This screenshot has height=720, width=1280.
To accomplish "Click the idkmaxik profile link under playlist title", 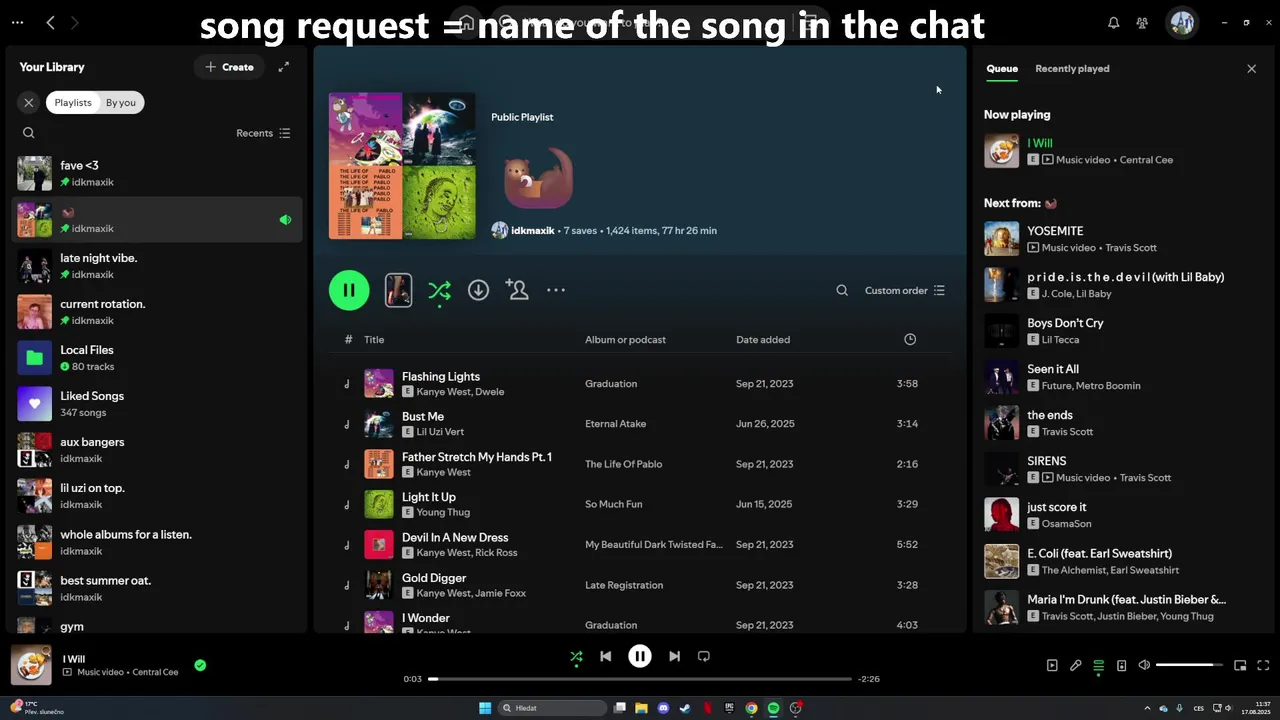I will click(x=532, y=230).
